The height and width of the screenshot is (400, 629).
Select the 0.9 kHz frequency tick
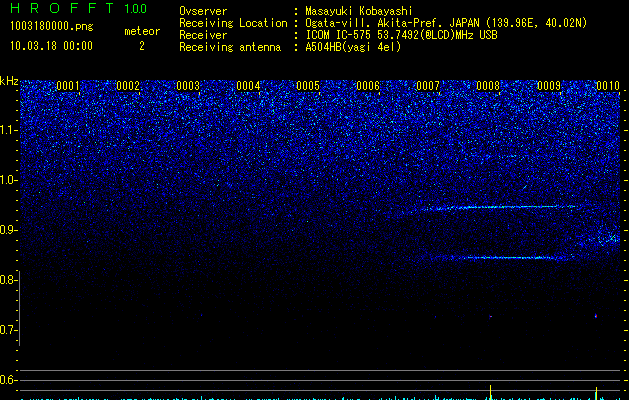coord(7,230)
